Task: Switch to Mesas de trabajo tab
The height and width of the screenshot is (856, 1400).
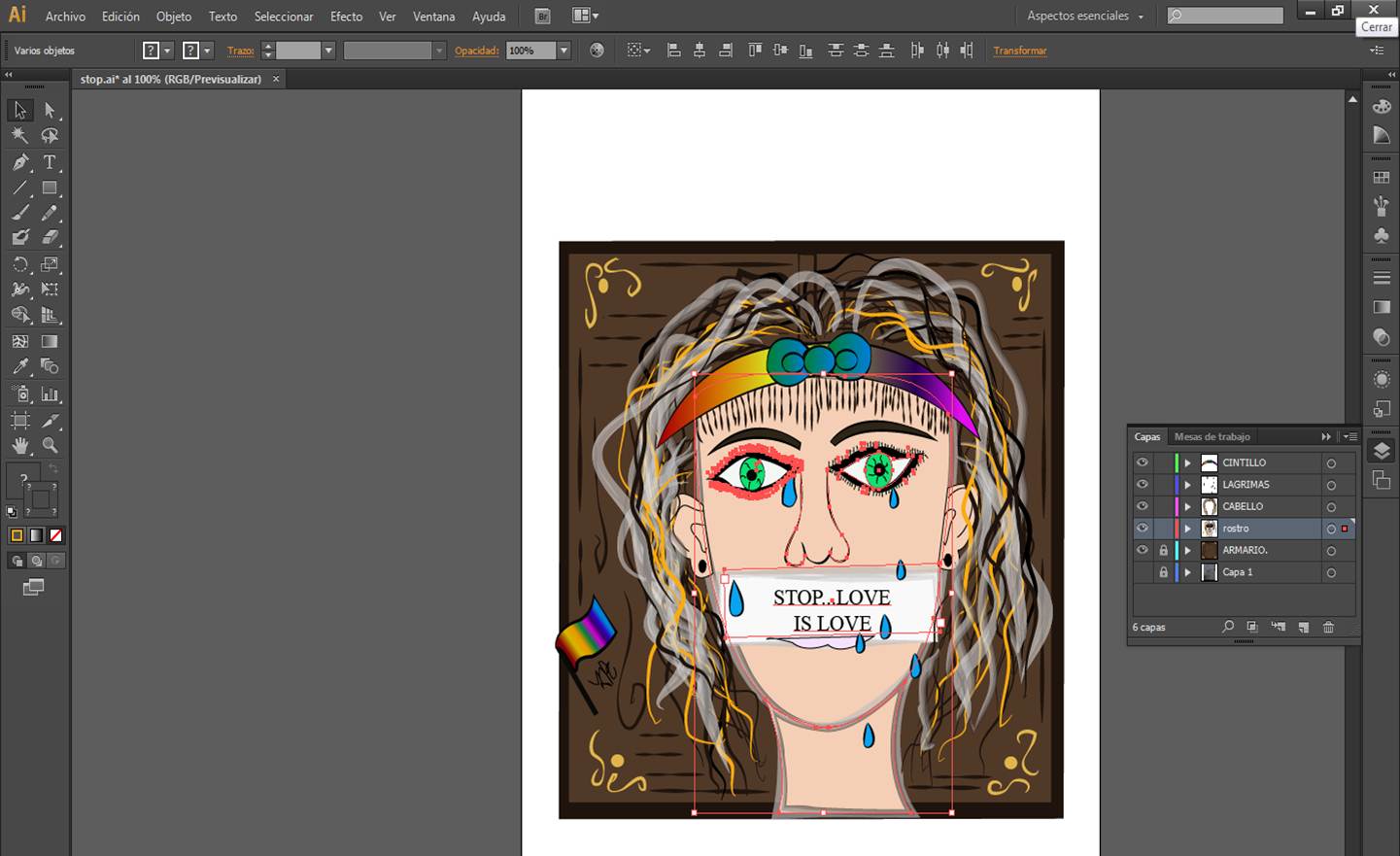Action: (x=1212, y=437)
